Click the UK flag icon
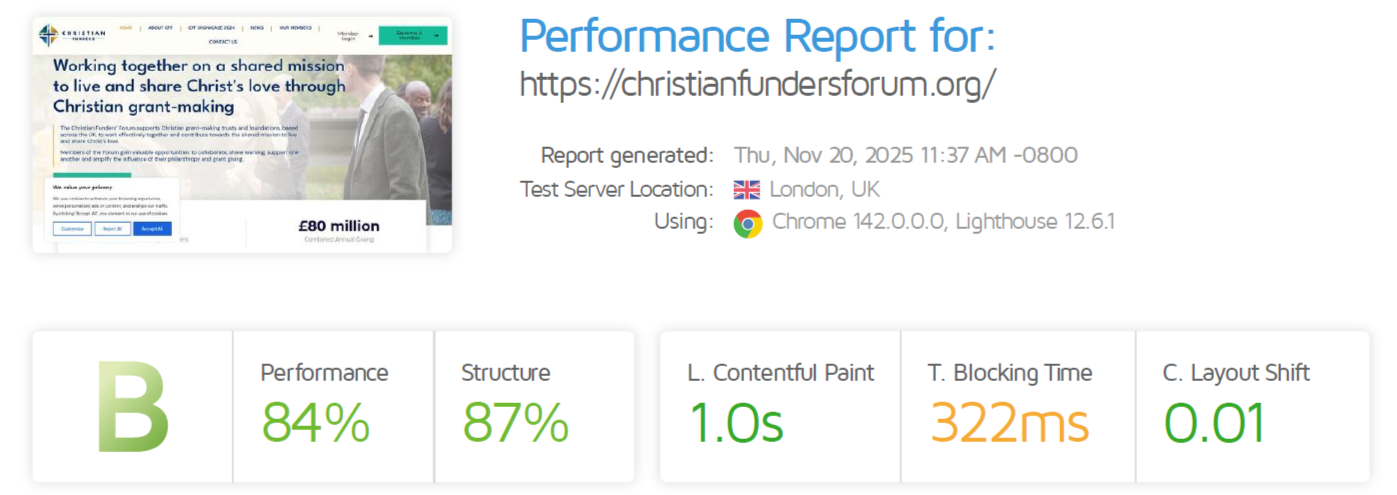1397x495 pixels. (x=746, y=189)
